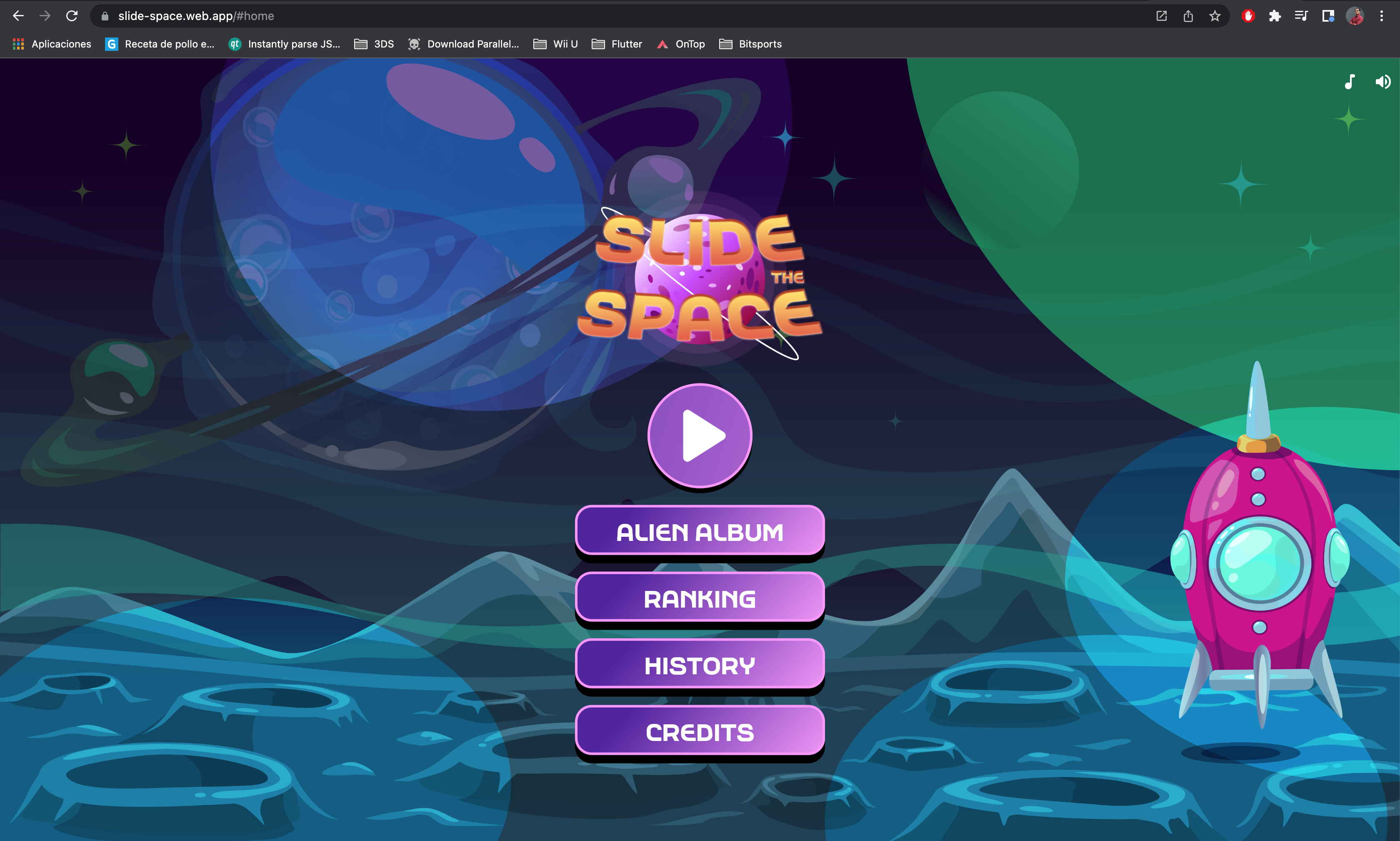Go back using browser back arrow
The image size is (1400, 841).
[x=18, y=16]
